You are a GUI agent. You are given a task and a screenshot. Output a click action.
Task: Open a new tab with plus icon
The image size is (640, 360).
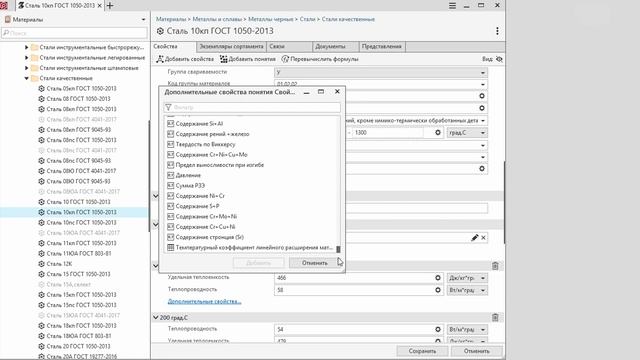coord(110,6)
